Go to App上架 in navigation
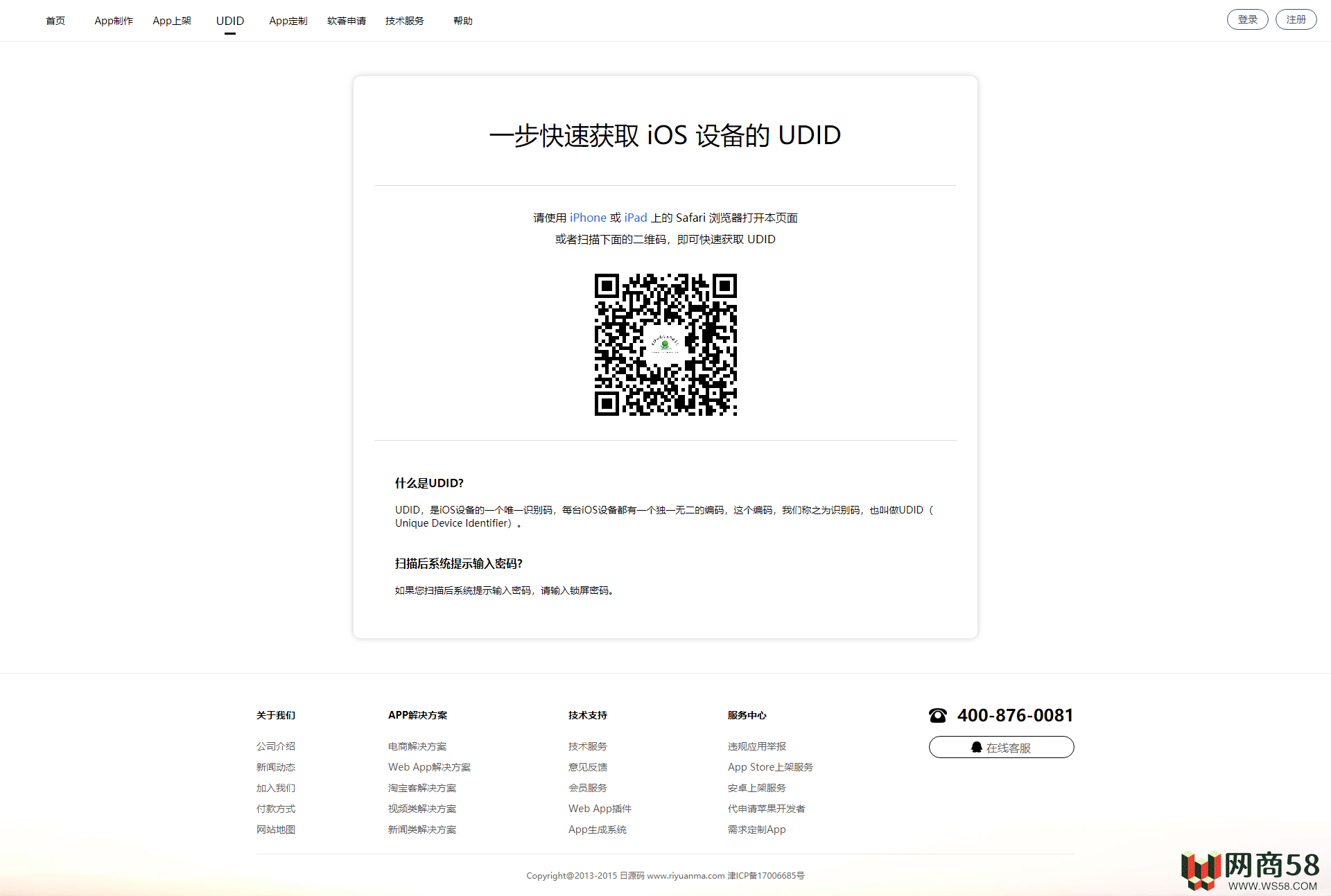The height and width of the screenshot is (896, 1331). pos(172,21)
